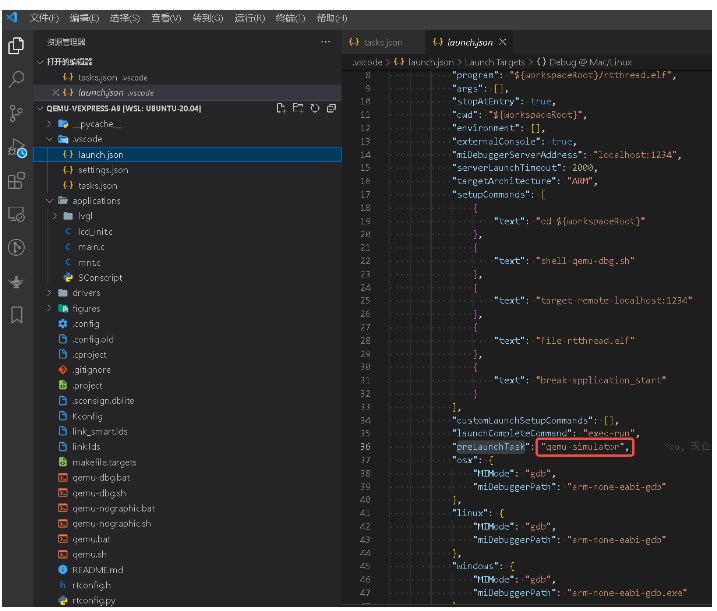717x611 pixels.
Task: Collapse the 打开的编辑器 section
Action: click(67, 62)
